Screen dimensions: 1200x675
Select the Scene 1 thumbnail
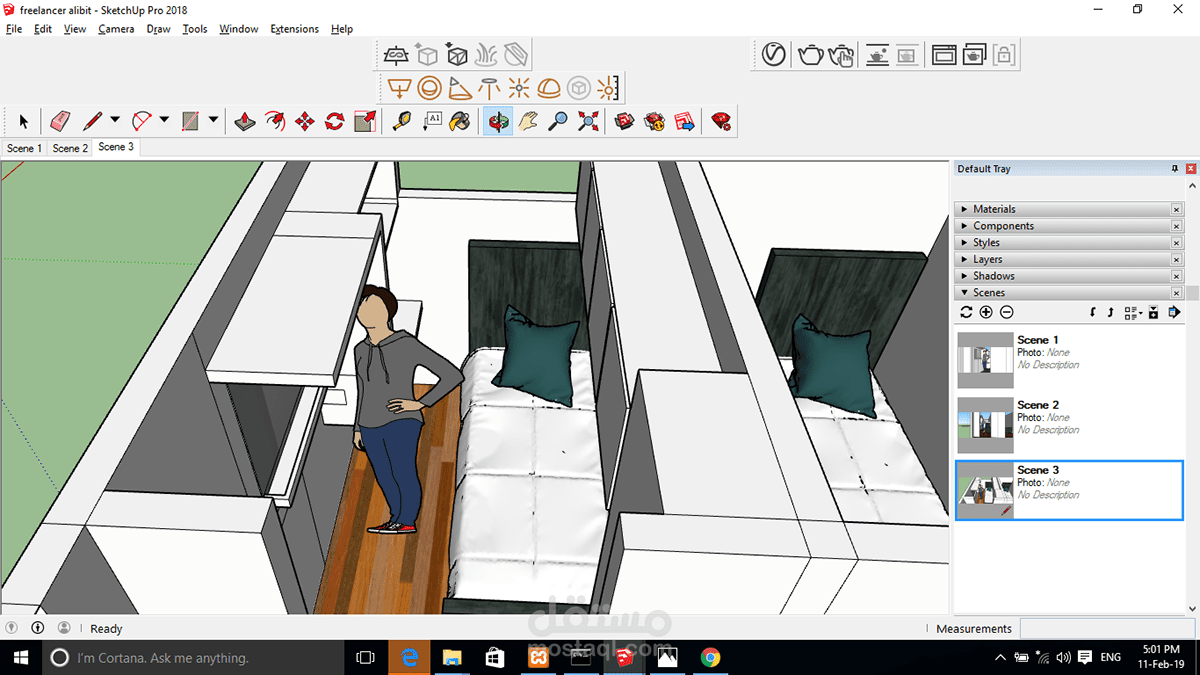tap(985, 360)
